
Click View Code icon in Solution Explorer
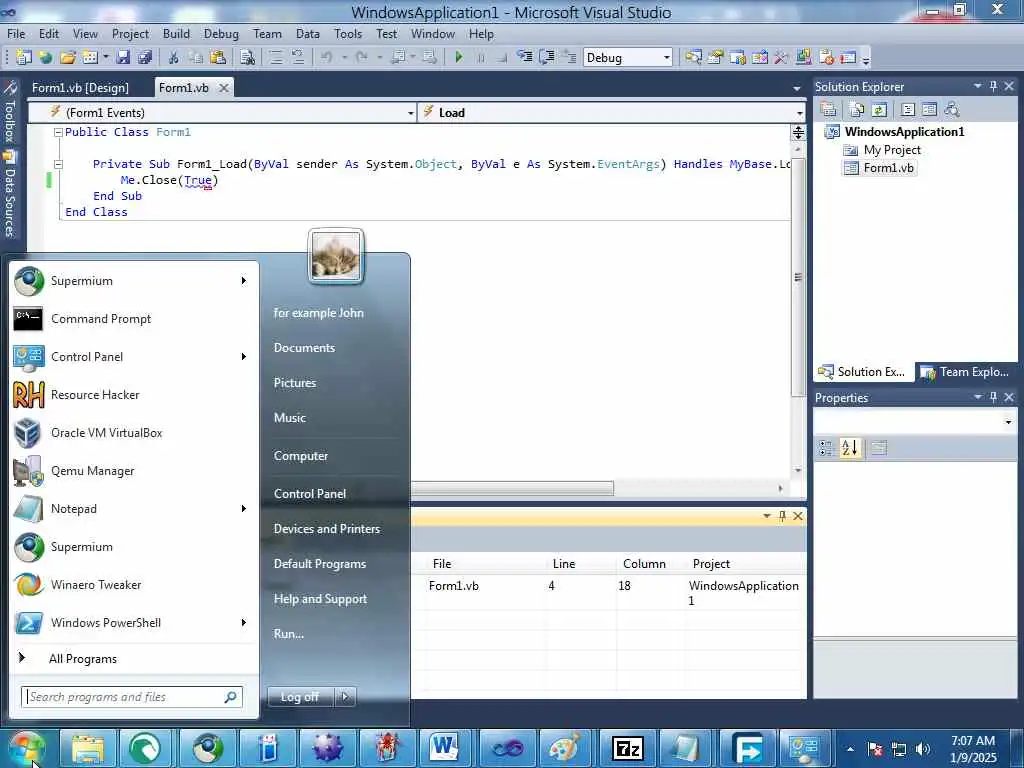(908, 109)
